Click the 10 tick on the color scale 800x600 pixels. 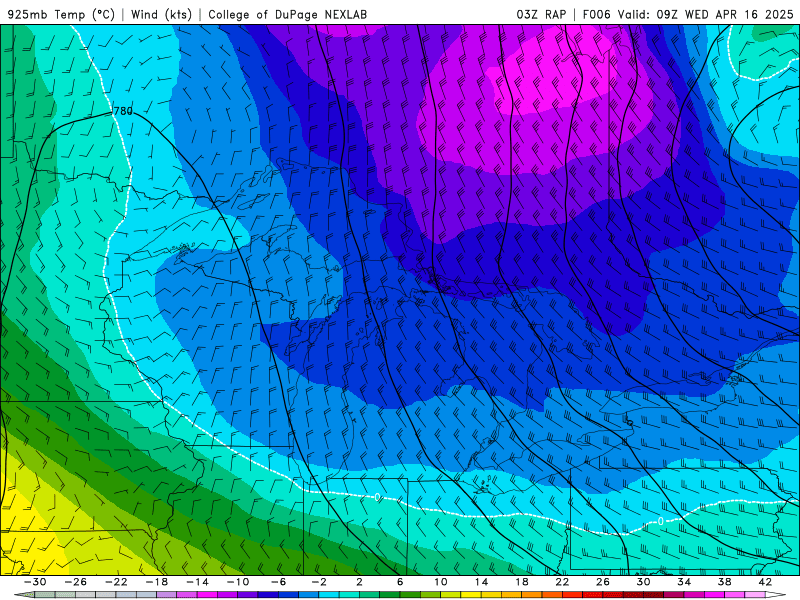tap(441, 582)
